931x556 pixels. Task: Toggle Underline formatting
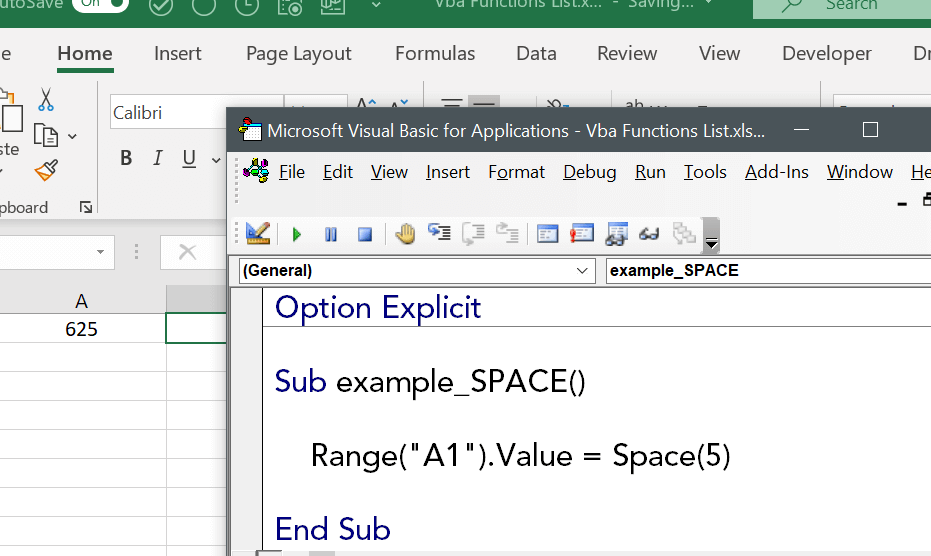pos(189,158)
